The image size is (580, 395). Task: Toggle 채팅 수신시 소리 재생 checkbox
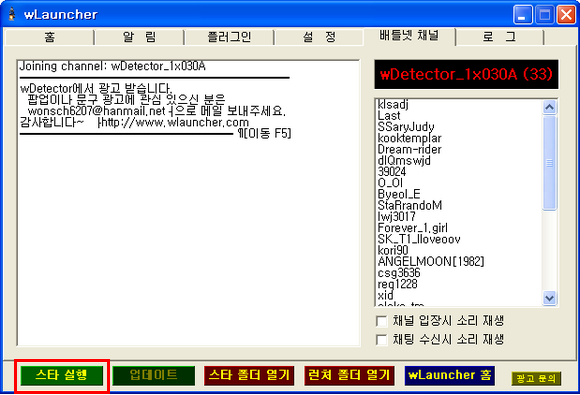tap(381, 340)
